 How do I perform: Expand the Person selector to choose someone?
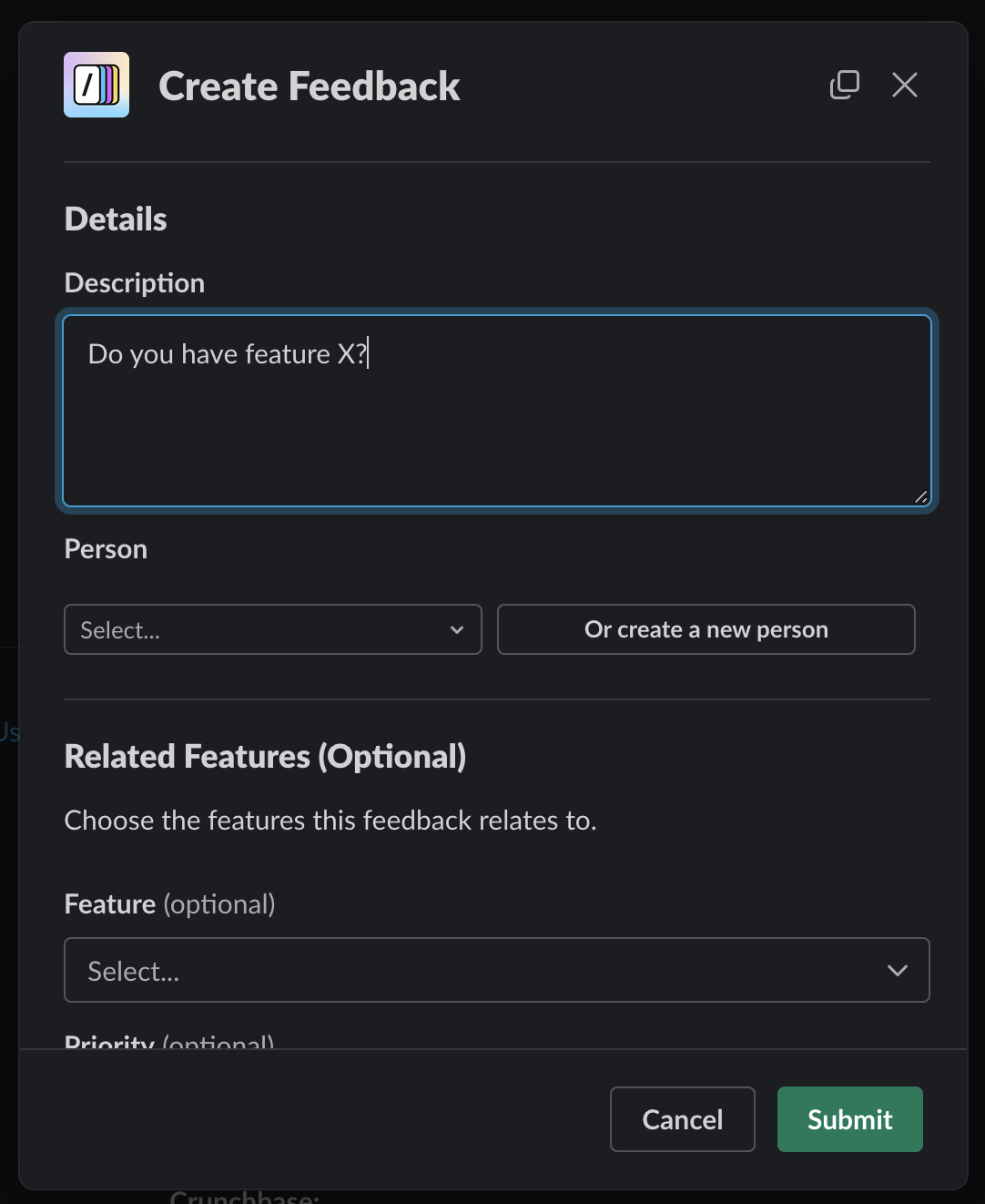[x=272, y=629]
